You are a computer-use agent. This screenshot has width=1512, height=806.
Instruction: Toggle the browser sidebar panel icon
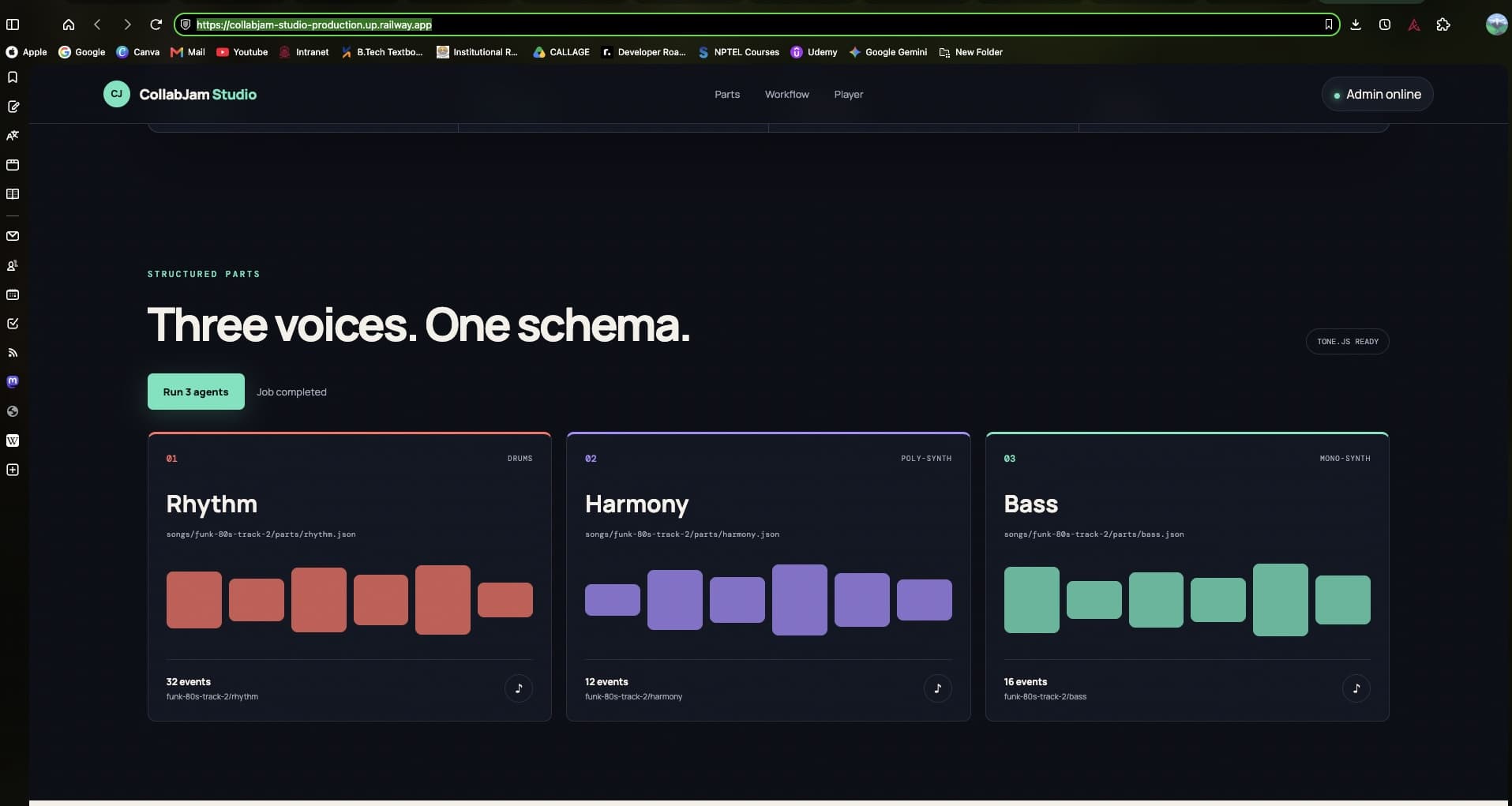13,24
